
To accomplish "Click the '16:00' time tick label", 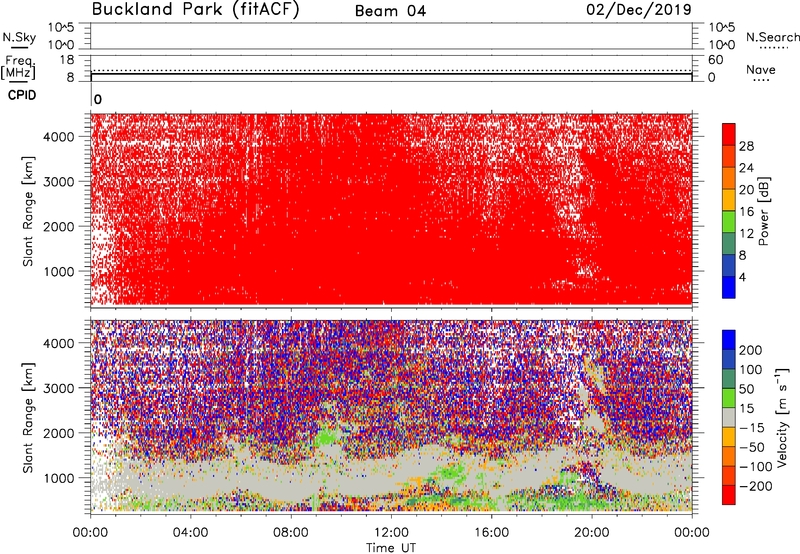I will point(492,533).
